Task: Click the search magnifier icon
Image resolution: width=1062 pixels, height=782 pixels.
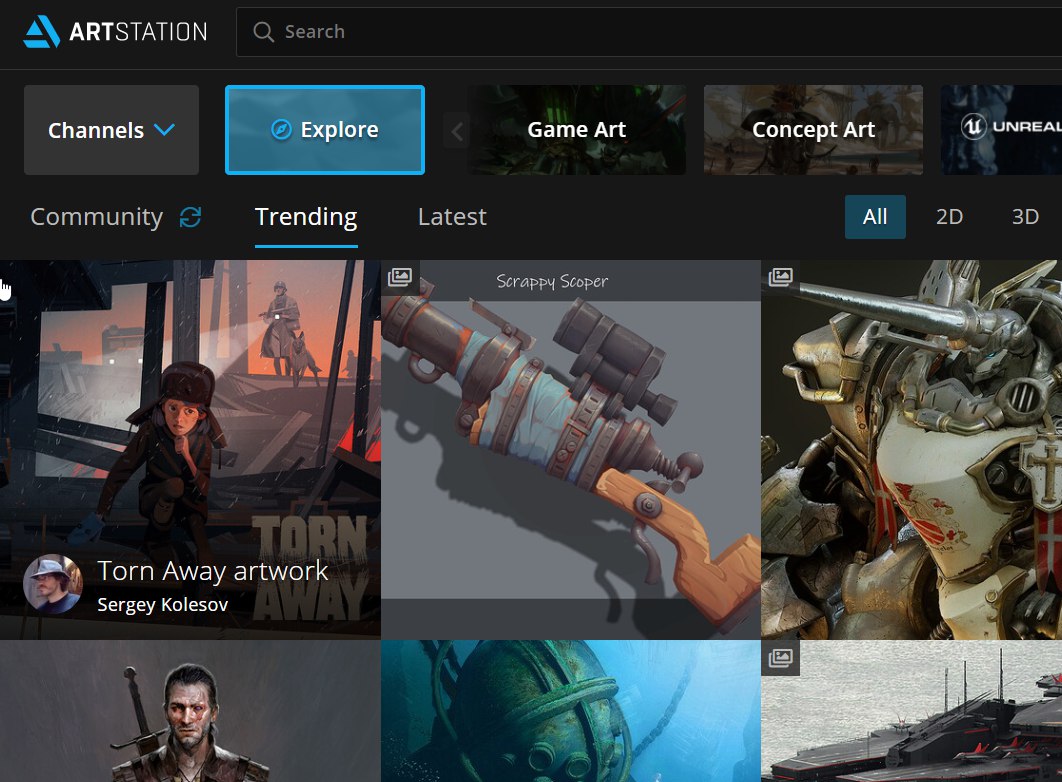Action: point(263,32)
